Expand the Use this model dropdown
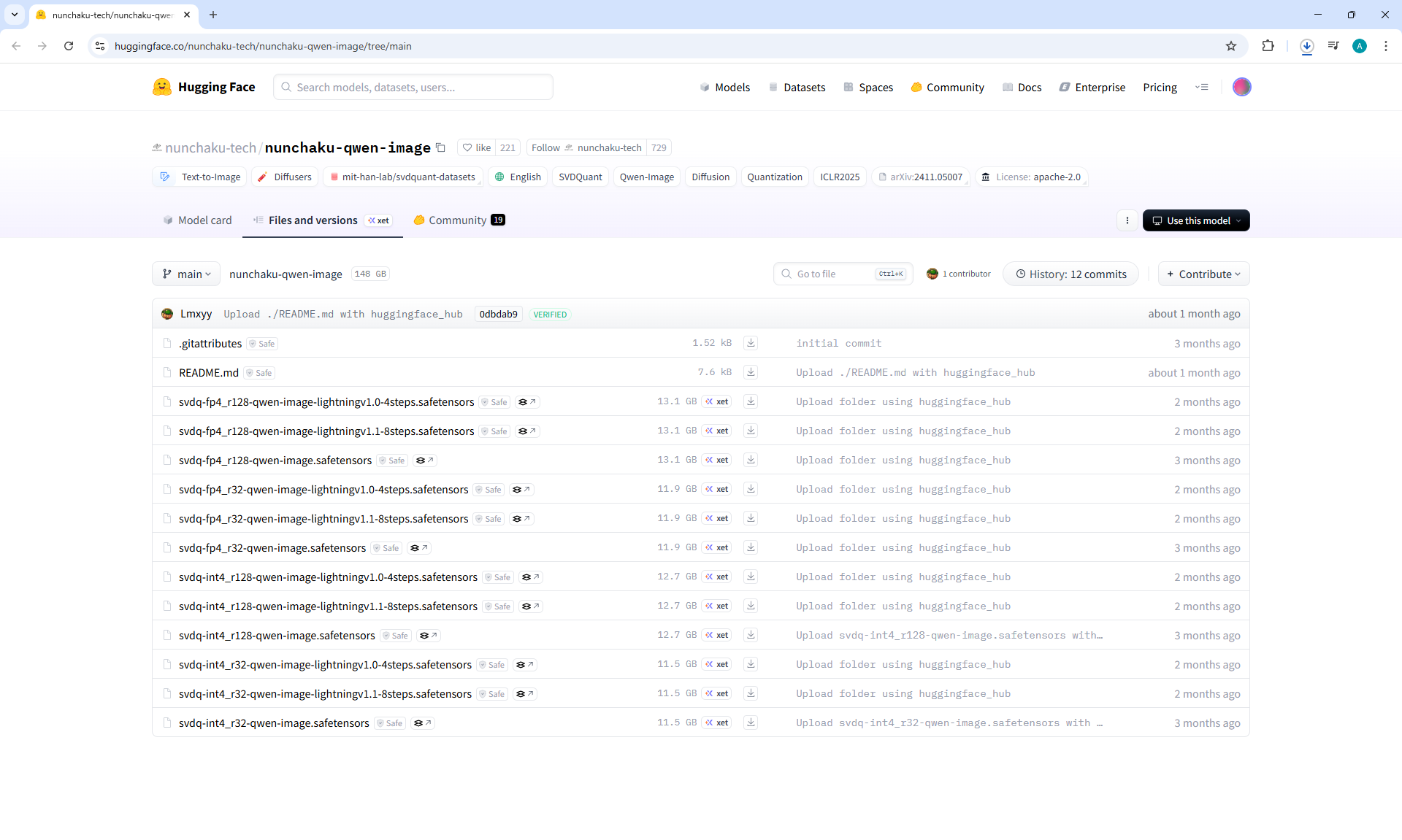Viewport: 1402px width, 840px height. [1196, 220]
